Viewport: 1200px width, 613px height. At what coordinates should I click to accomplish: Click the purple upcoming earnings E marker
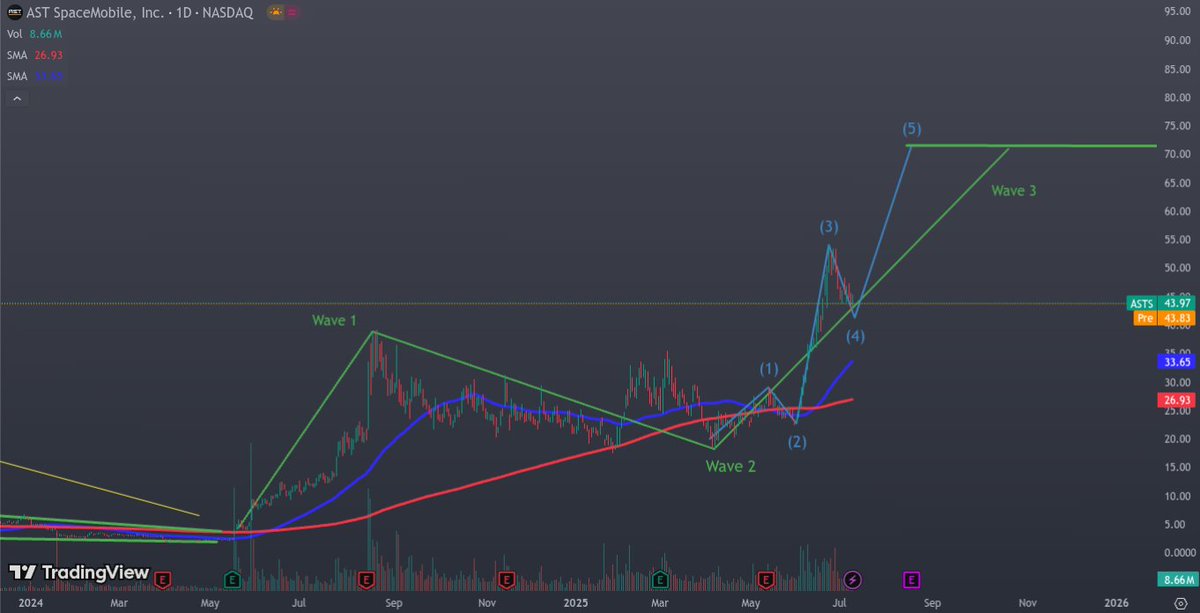pos(911,578)
